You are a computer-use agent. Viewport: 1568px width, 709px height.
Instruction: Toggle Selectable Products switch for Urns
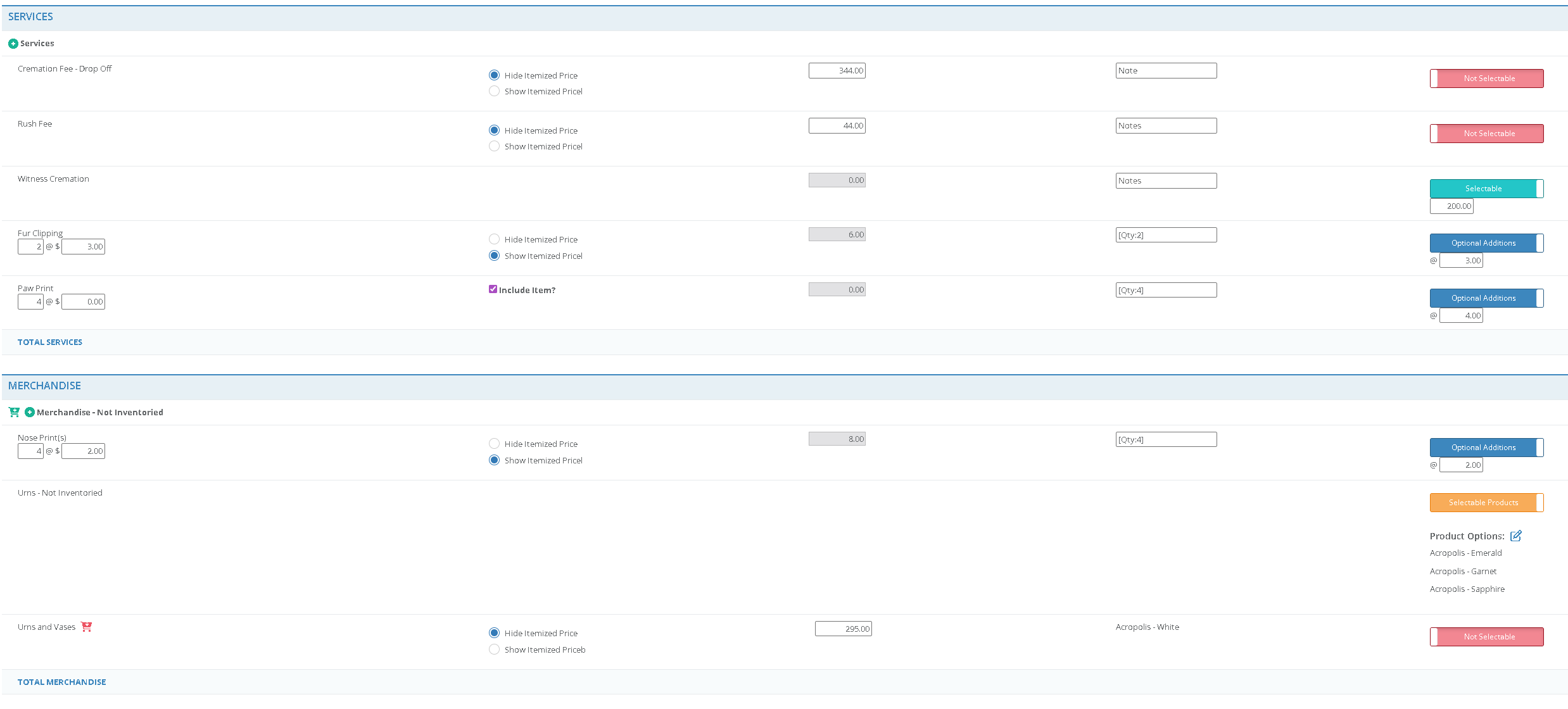[1486, 503]
